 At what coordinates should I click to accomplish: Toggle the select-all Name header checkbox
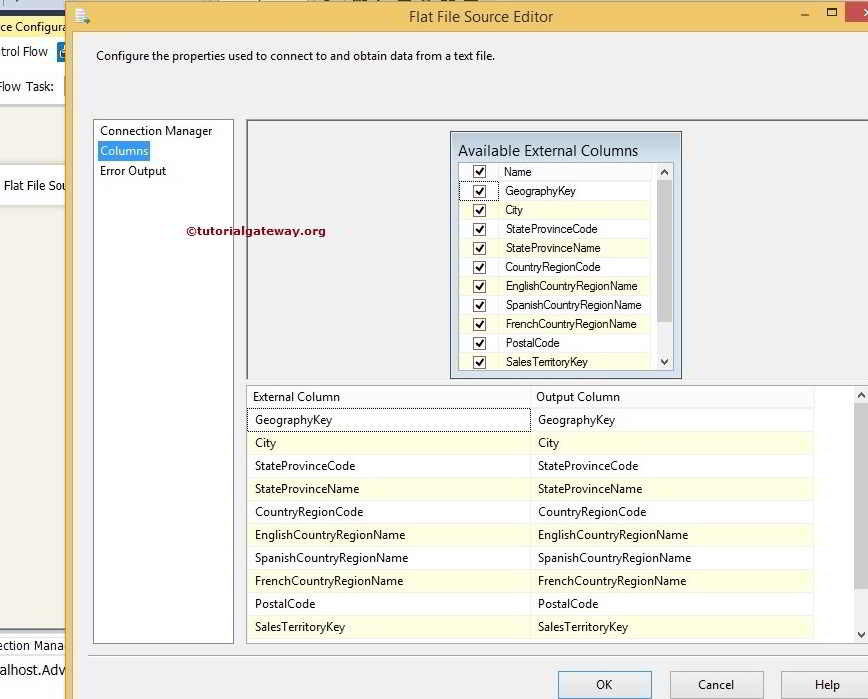pyautogui.click(x=479, y=172)
